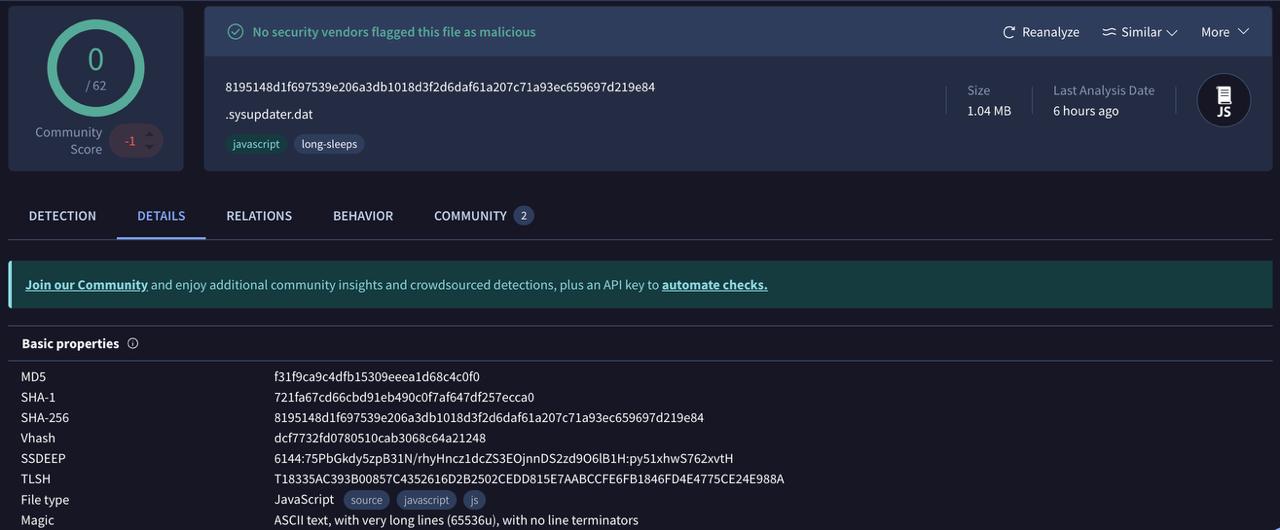Screen dimensions: 1280x530
Task: Click the JS file type icon
Action: tap(1223, 100)
